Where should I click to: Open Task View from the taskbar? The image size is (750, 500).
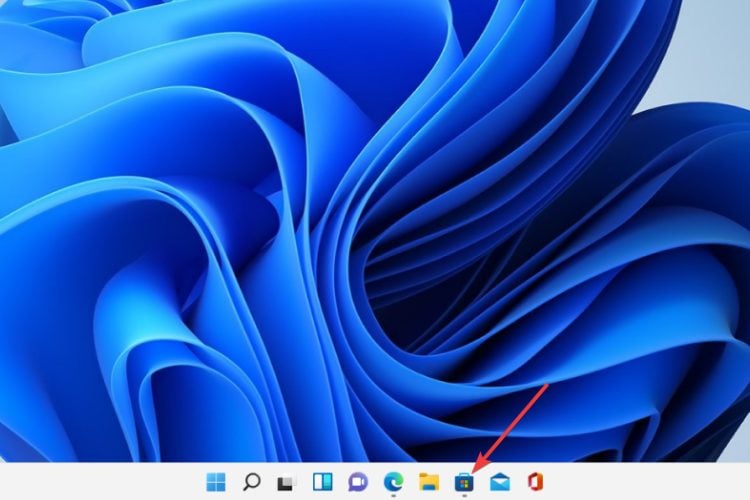coord(288,482)
